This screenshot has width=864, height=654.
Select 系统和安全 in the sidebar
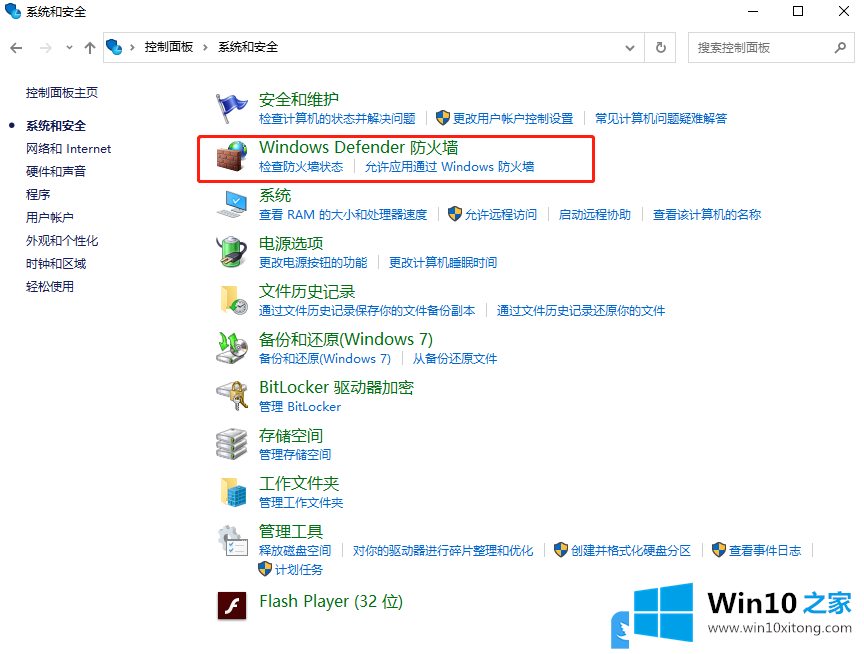pyautogui.click(x=56, y=126)
